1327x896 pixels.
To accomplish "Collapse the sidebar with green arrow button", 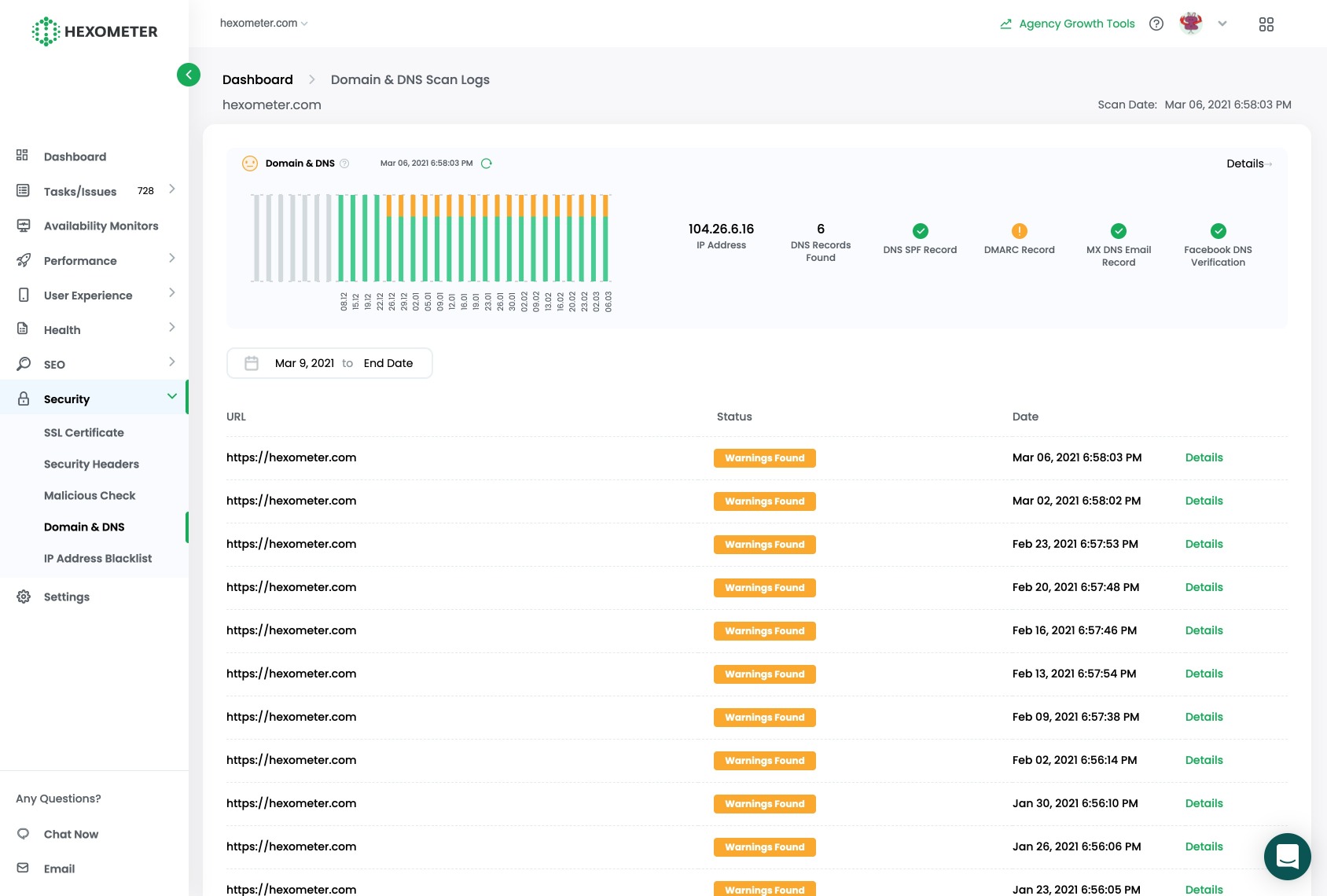I will (x=189, y=75).
